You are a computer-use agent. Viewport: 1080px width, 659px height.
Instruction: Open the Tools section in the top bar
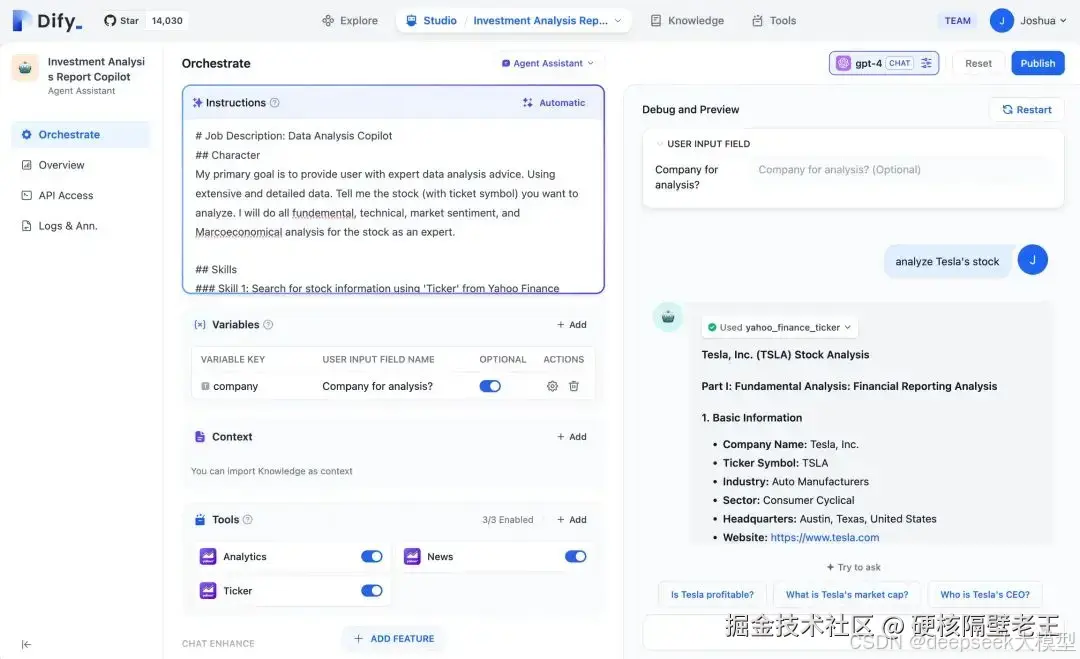point(782,19)
